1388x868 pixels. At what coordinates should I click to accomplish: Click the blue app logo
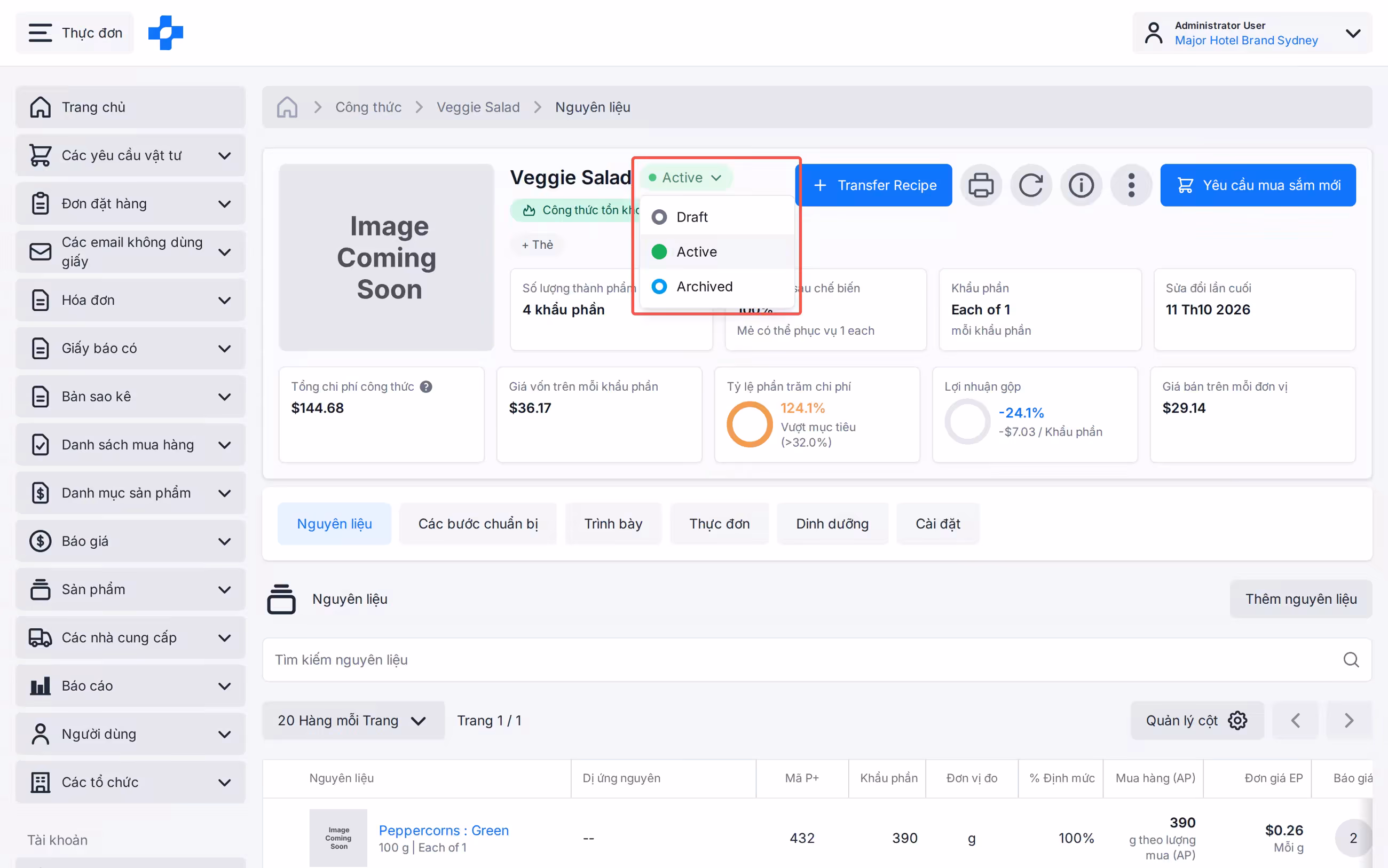(165, 33)
